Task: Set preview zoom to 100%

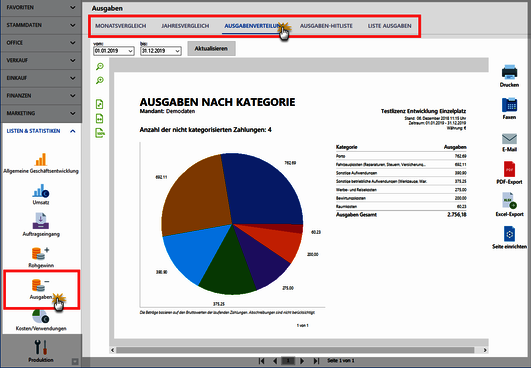Action: tap(100, 133)
